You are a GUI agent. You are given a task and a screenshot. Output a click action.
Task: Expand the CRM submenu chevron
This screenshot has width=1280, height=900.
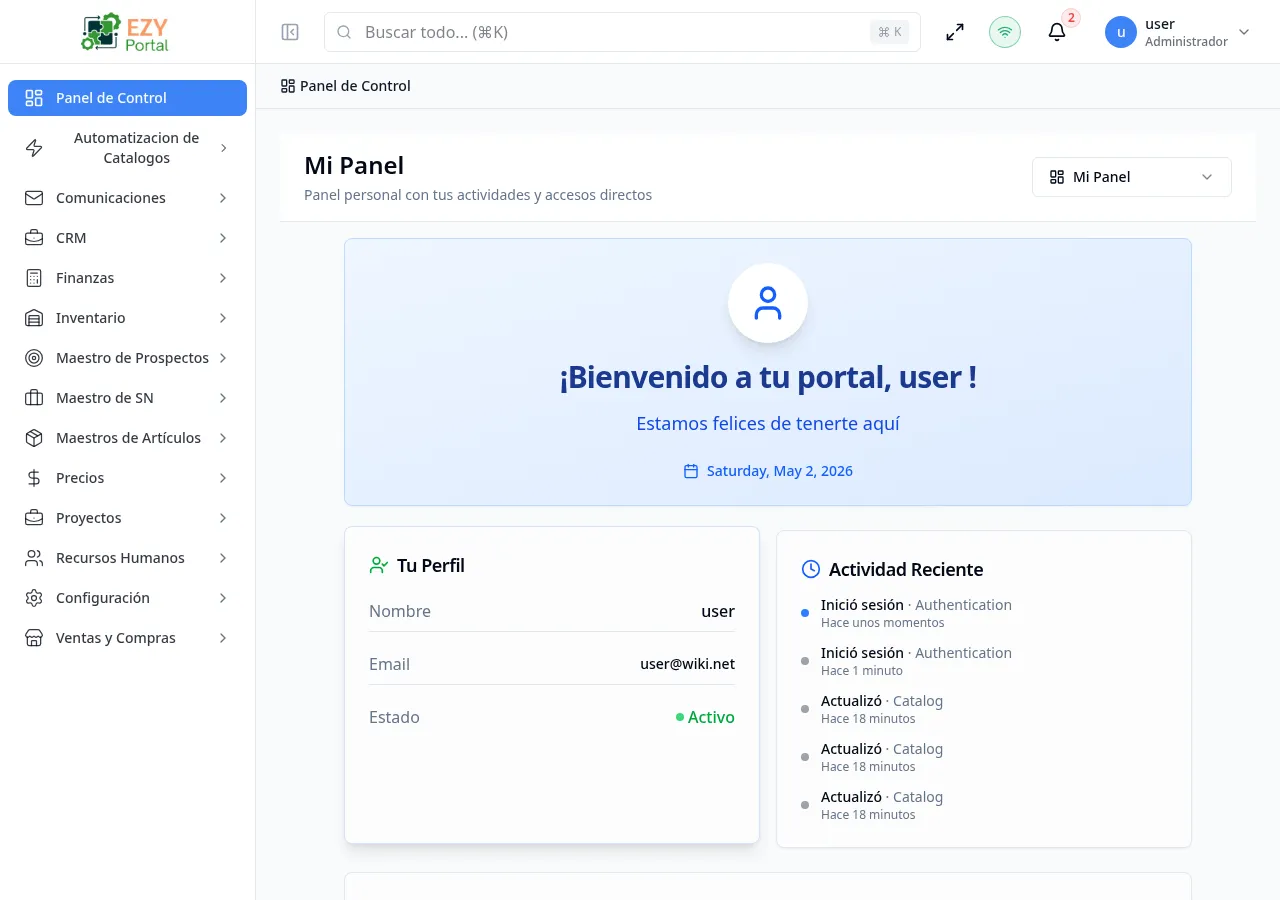point(223,238)
